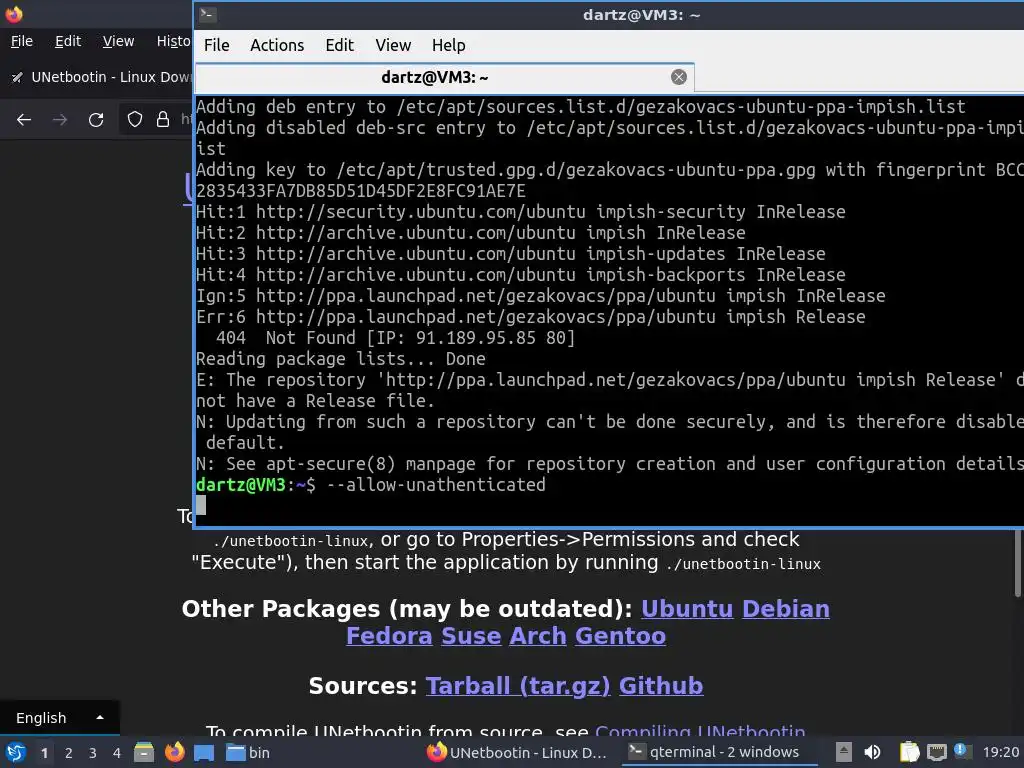Click the Firefox back arrow

(x=24, y=120)
